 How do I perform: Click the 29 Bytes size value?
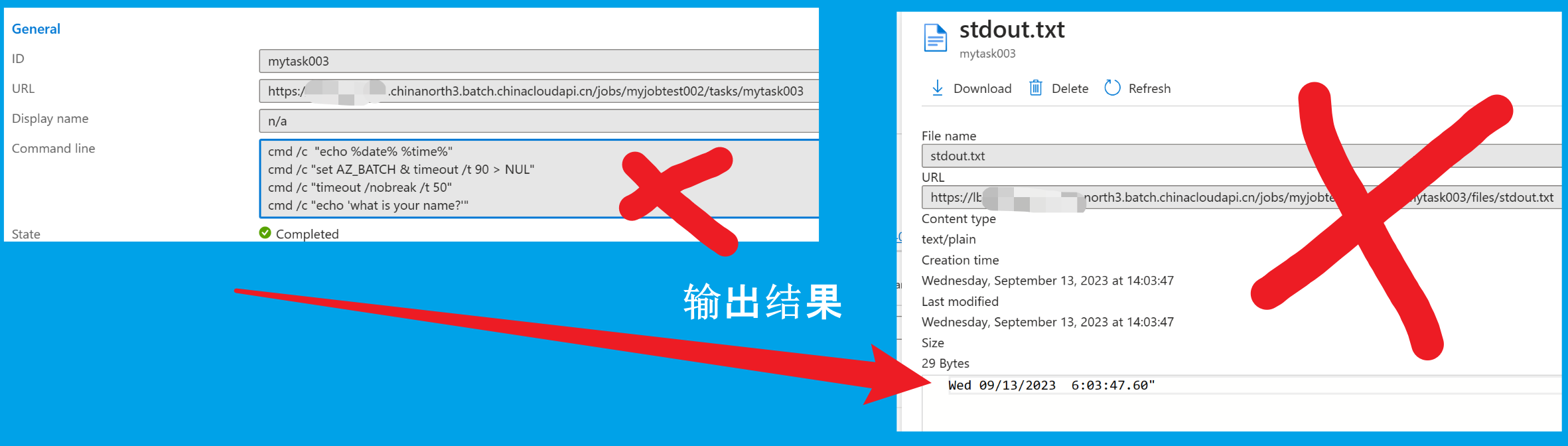(x=945, y=363)
